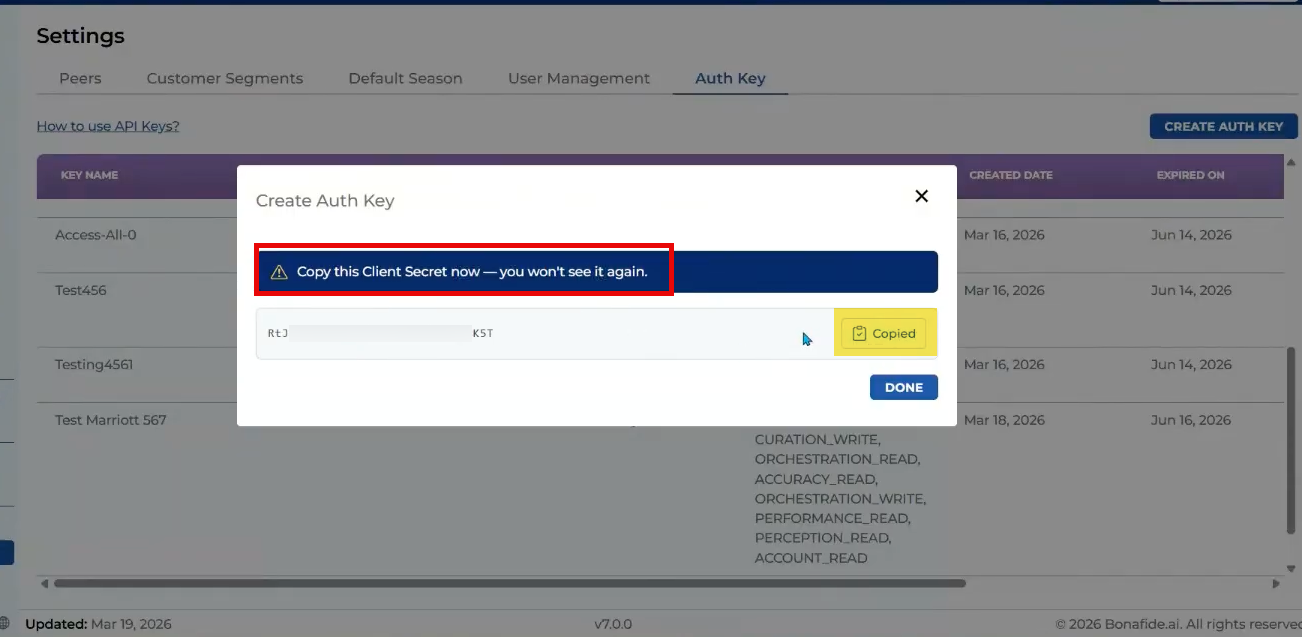This screenshot has width=1302, height=637.
Task: Click the vertical scrollbar thumb of table
Action: pyautogui.click(x=1291, y=440)
